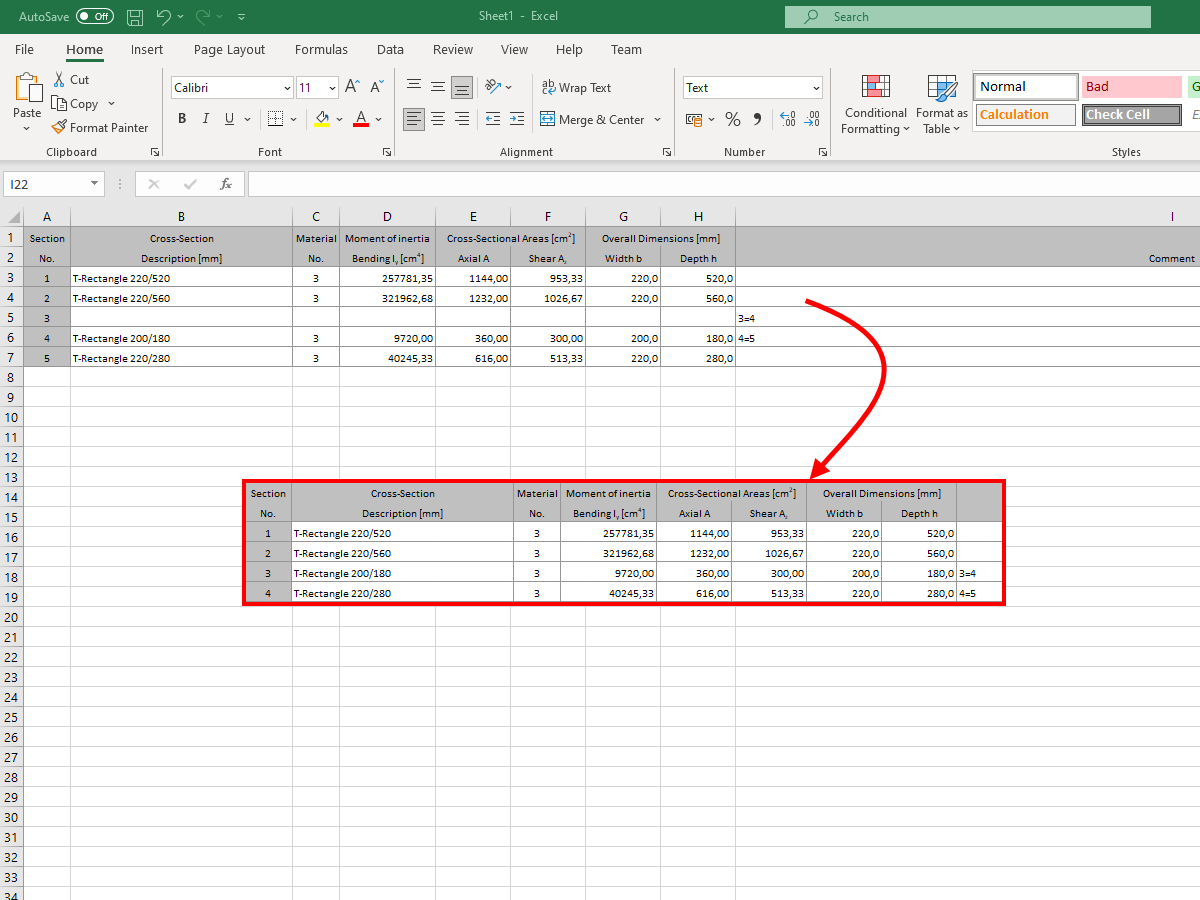Open the Formulas tab

point(321,49)
